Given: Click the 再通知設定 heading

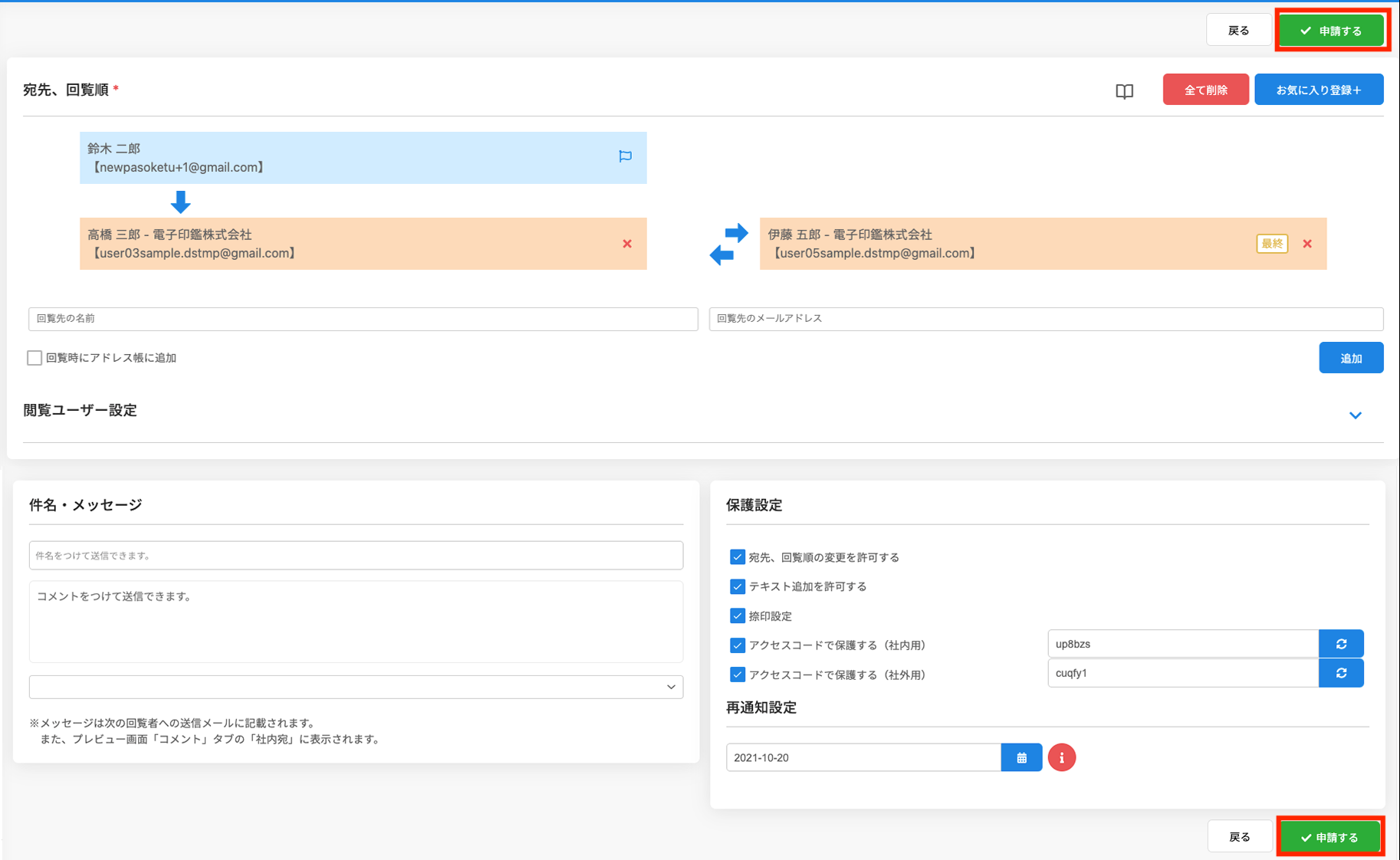Looking at the screenshot, I should click(x=761, y=707).
